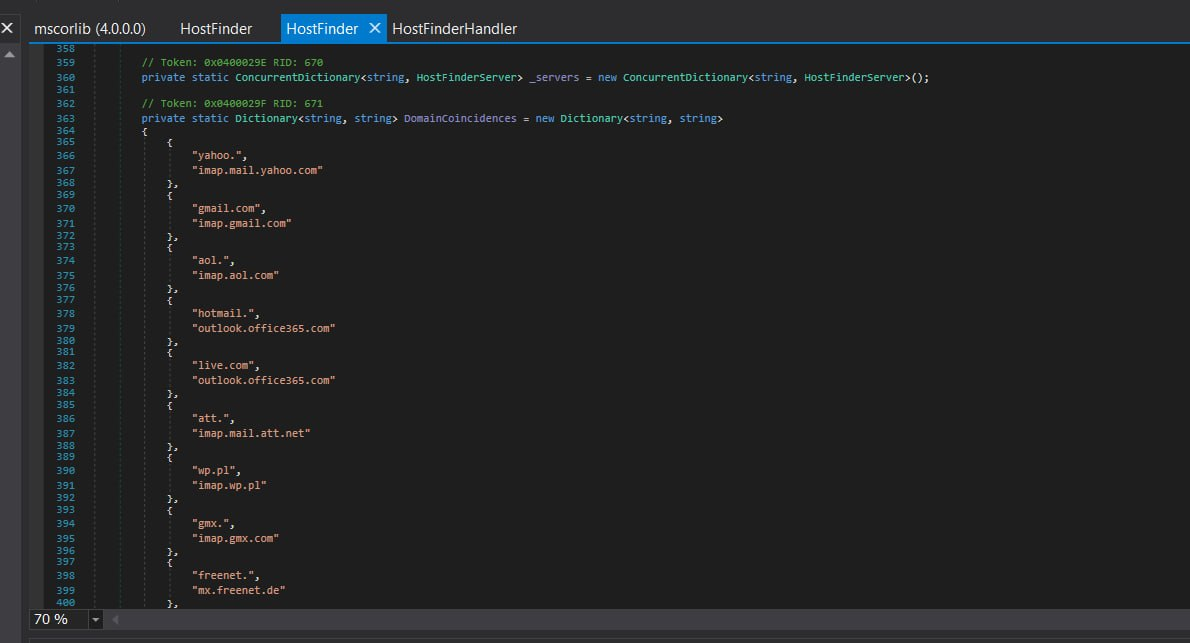This screenshot has width=1190, height=643.
Task: Click the "imap.mail.yahoo.com" string
Action: pos(257,170)
